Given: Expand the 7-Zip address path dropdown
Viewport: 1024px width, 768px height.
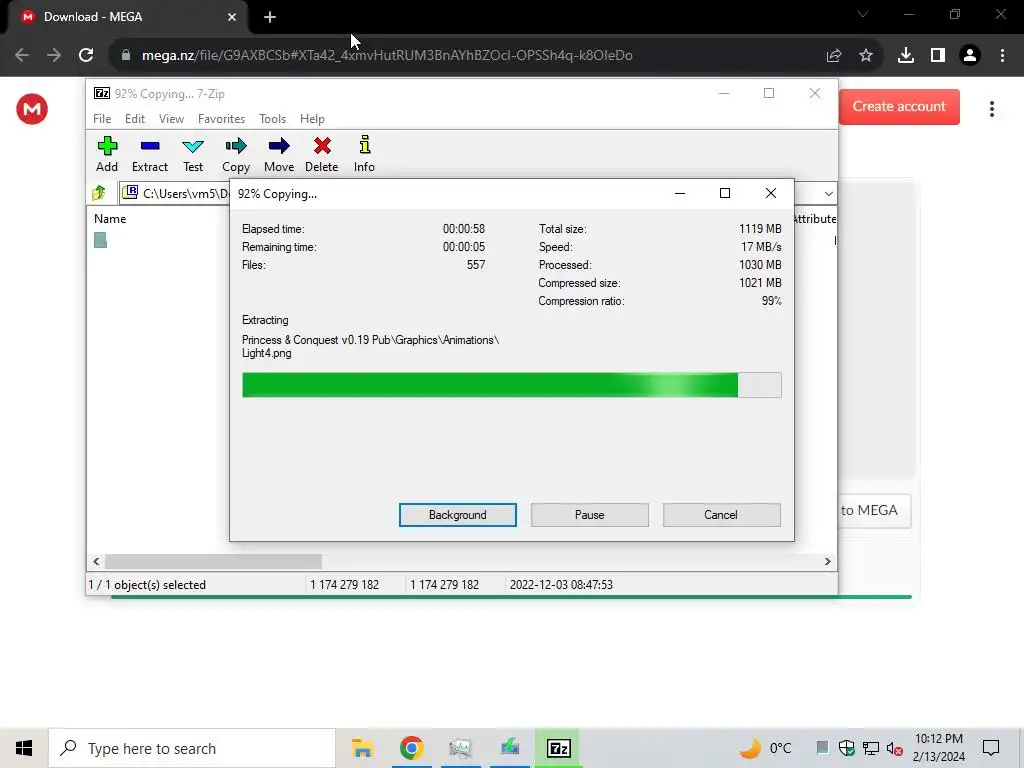Looking at the screenshot, I should point(828,194).
